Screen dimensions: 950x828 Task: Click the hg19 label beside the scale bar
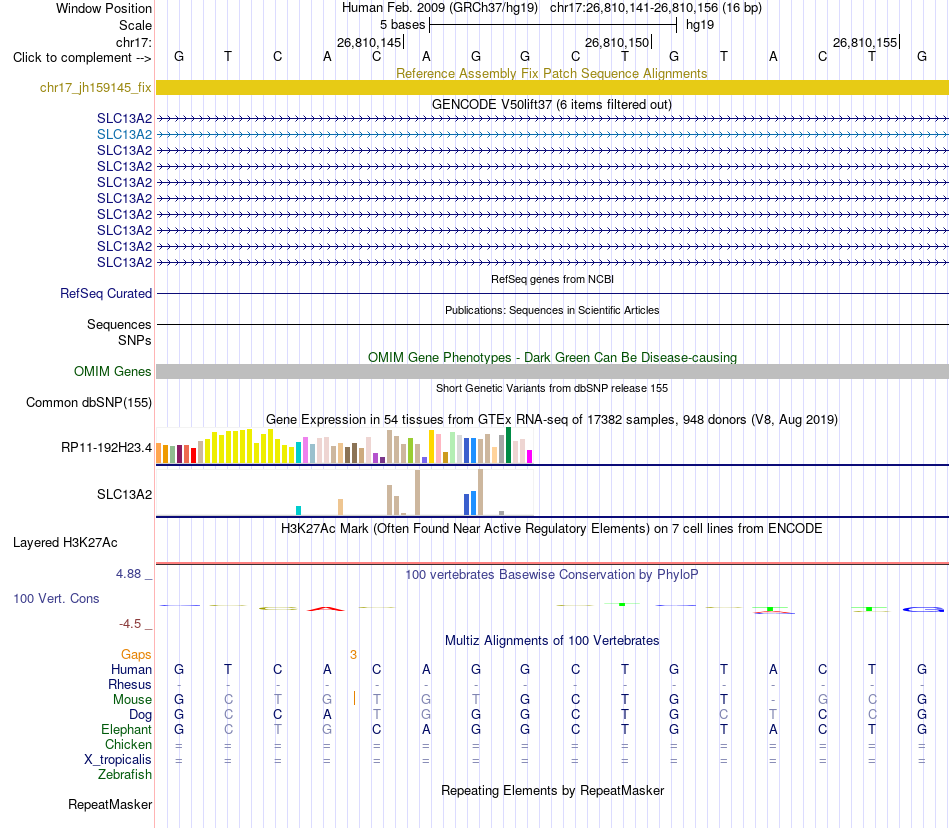[700, 25]
